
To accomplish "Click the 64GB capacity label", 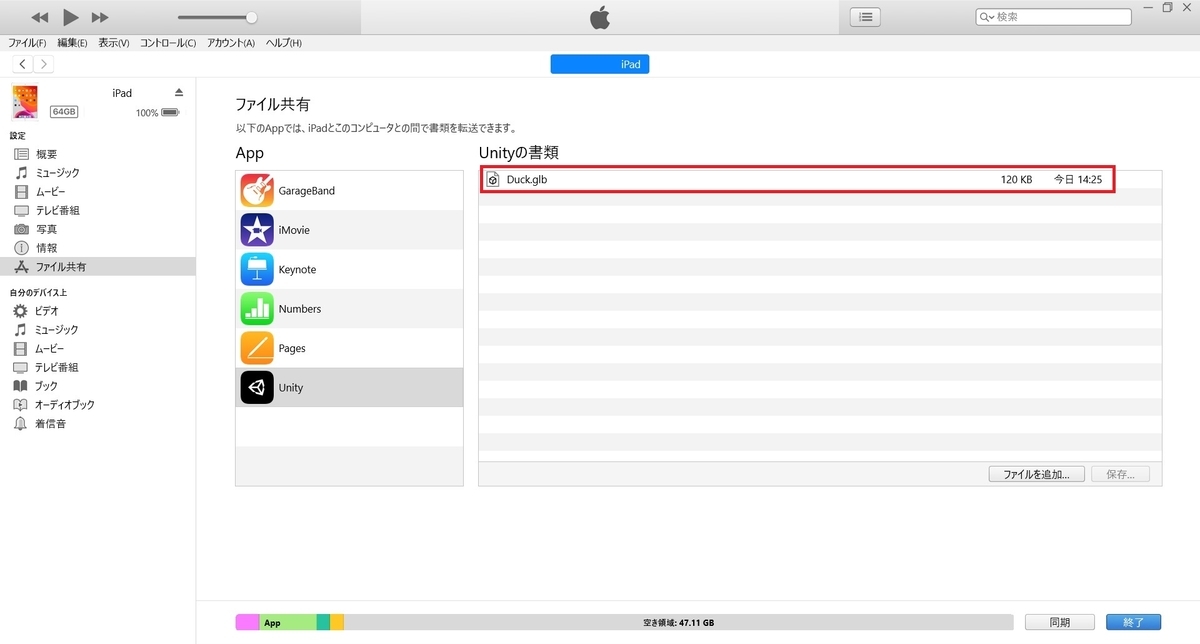I will pyautogui.click(x=64, y=112).
